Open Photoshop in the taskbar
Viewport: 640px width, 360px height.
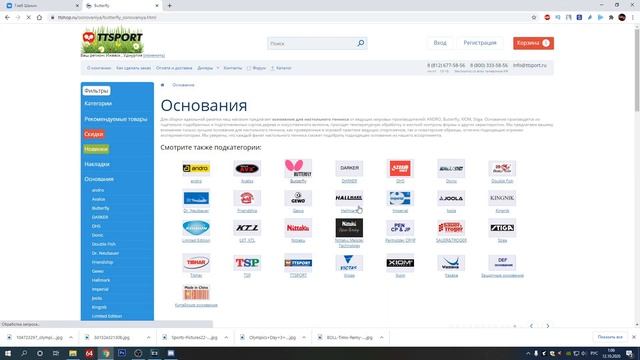tap(122, 353)
